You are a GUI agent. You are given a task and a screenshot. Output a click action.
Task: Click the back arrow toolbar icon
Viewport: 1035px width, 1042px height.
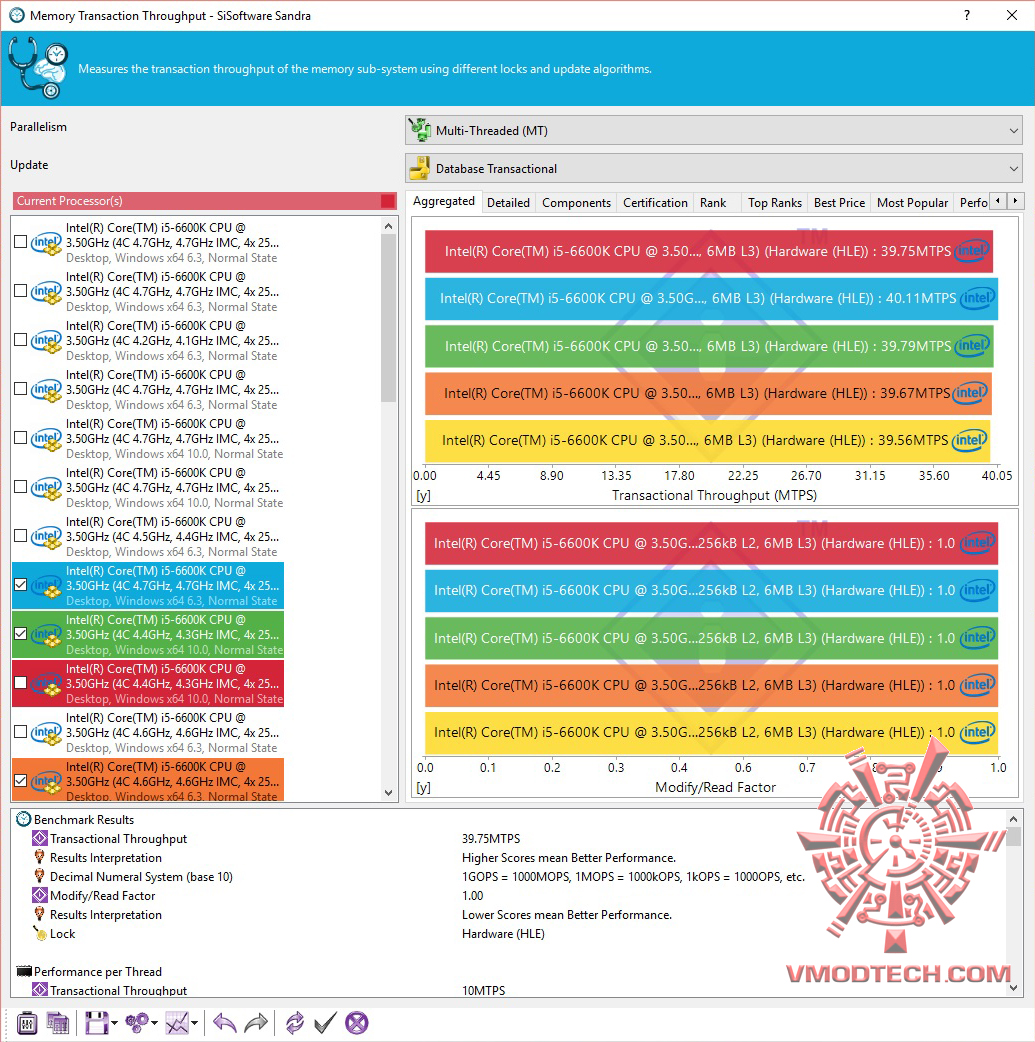coord(225,1023)
